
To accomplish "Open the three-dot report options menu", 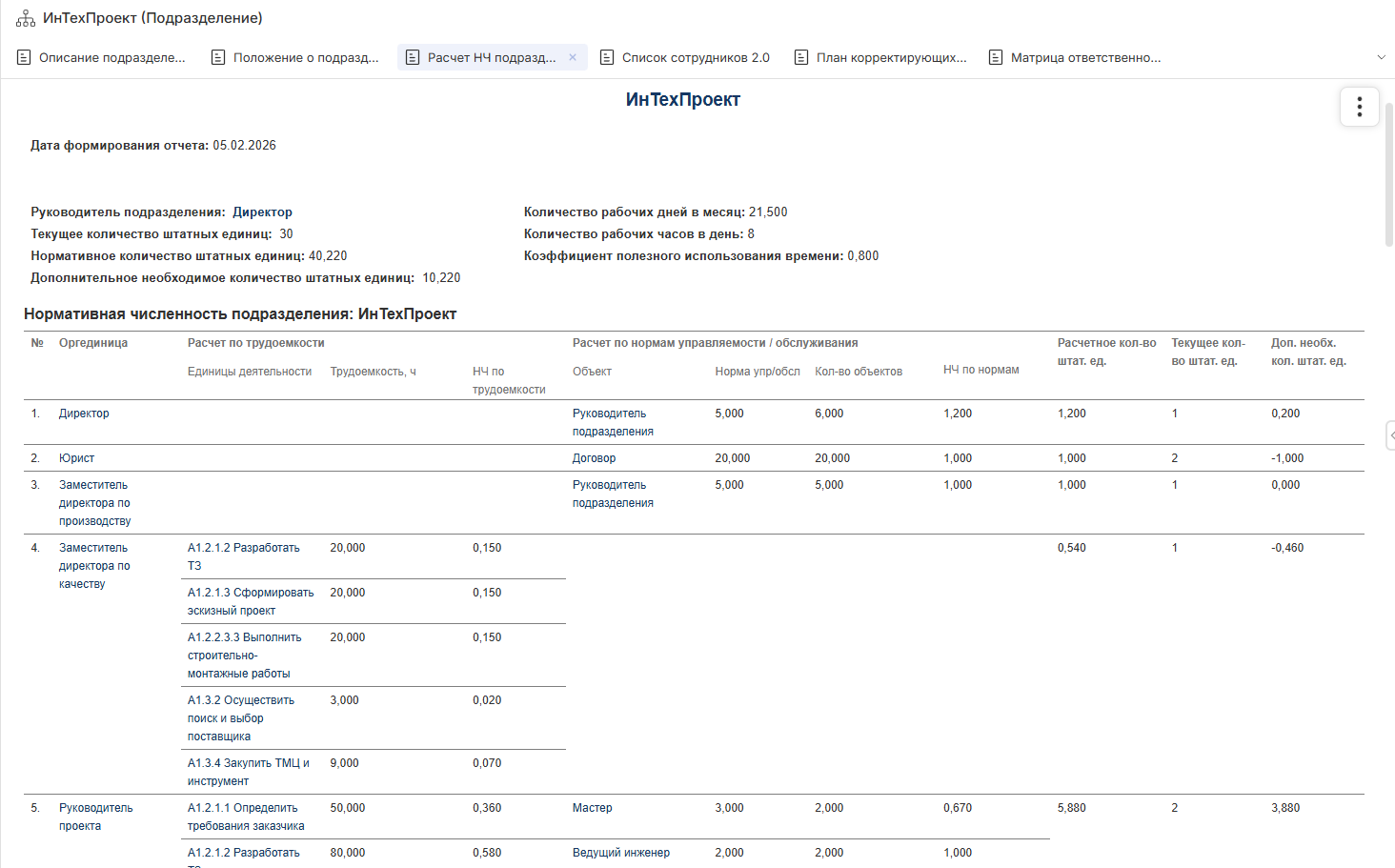I will [1359, 107].
